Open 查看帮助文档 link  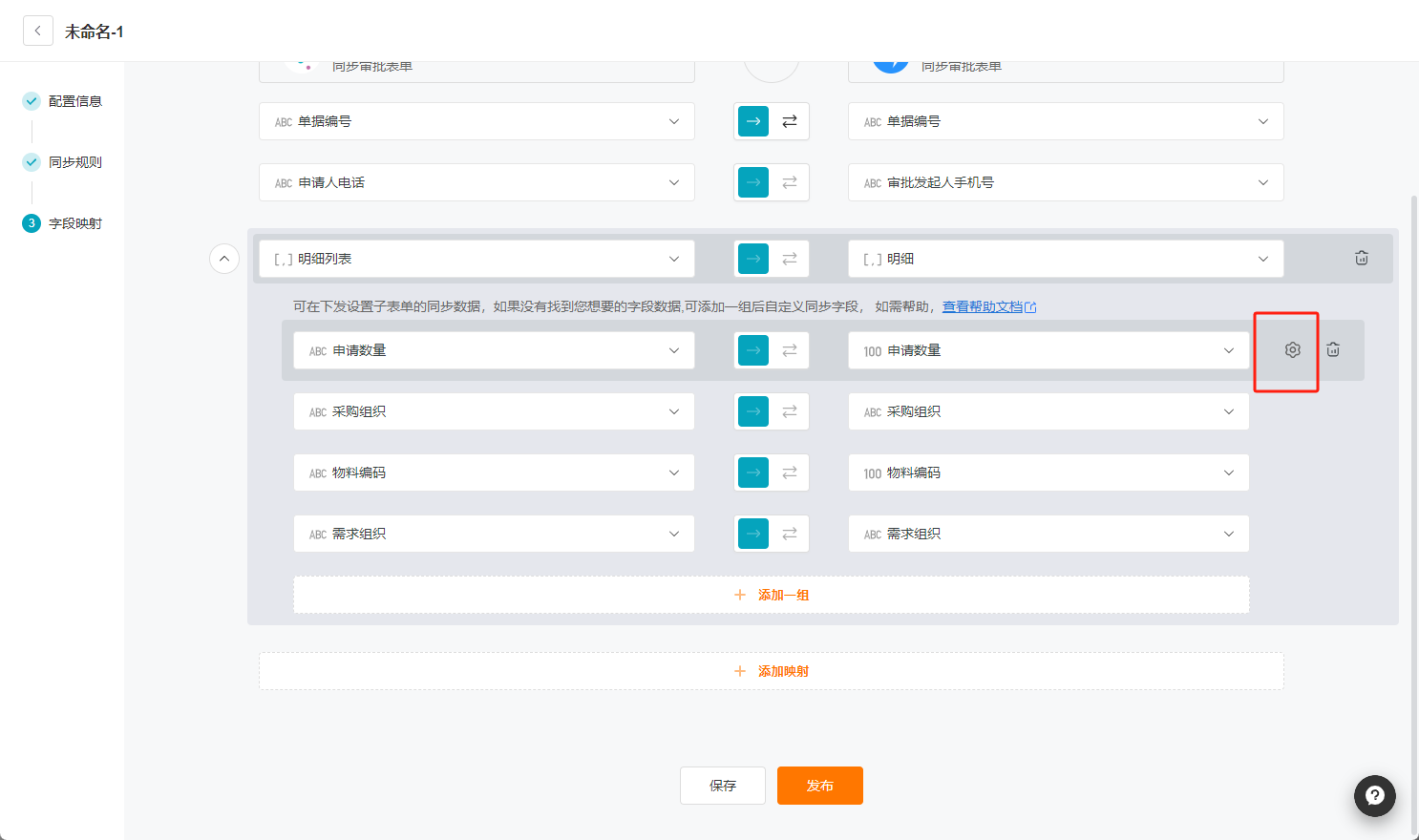989,306
